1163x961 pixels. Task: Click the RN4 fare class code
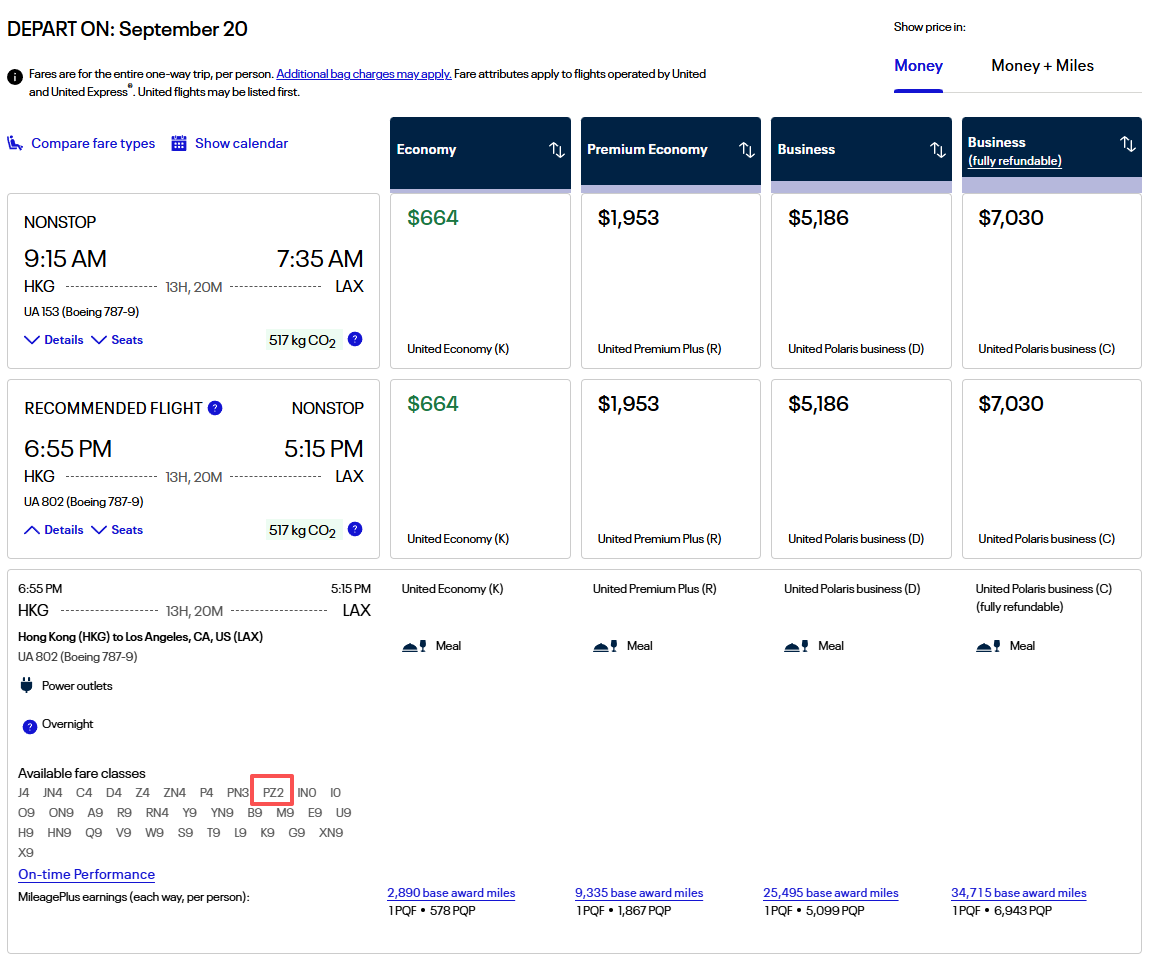click(x=157, y=813)
